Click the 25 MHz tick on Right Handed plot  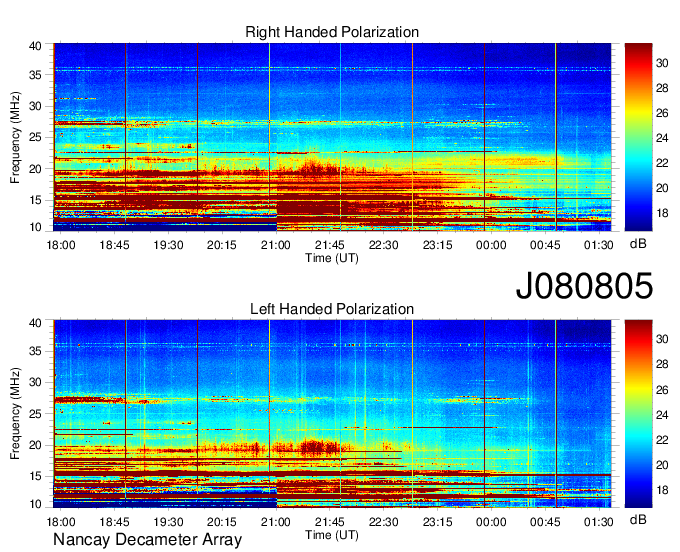click(x=36, y=137)
